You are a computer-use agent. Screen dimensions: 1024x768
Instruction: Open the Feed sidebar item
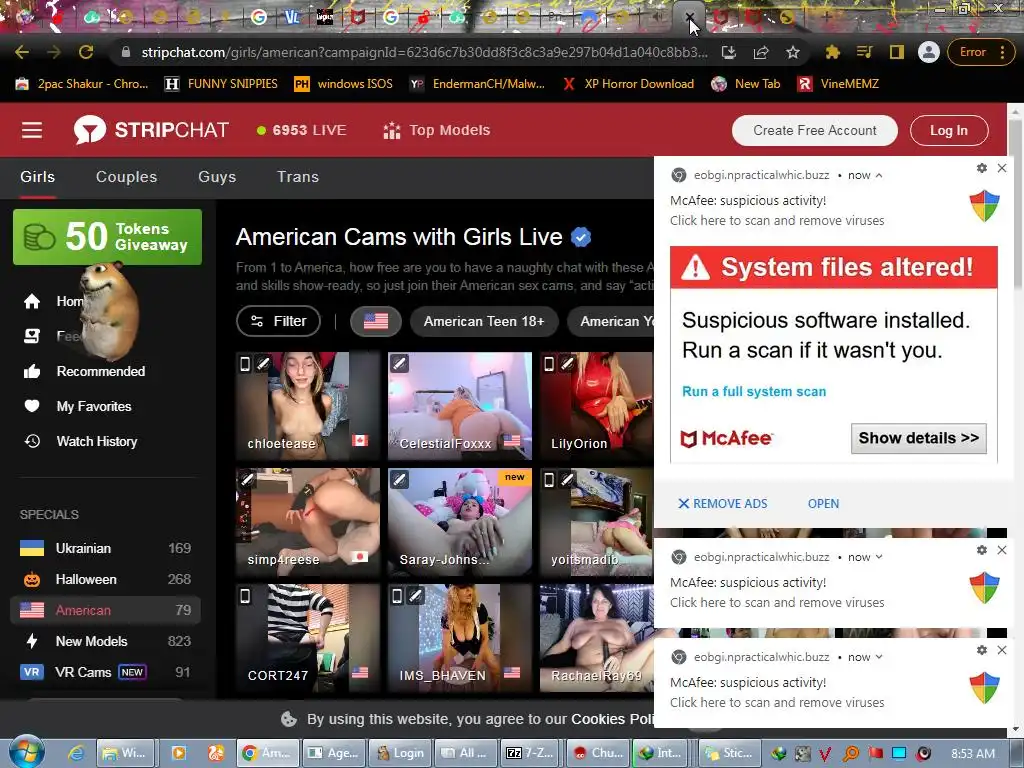(52, 336)
